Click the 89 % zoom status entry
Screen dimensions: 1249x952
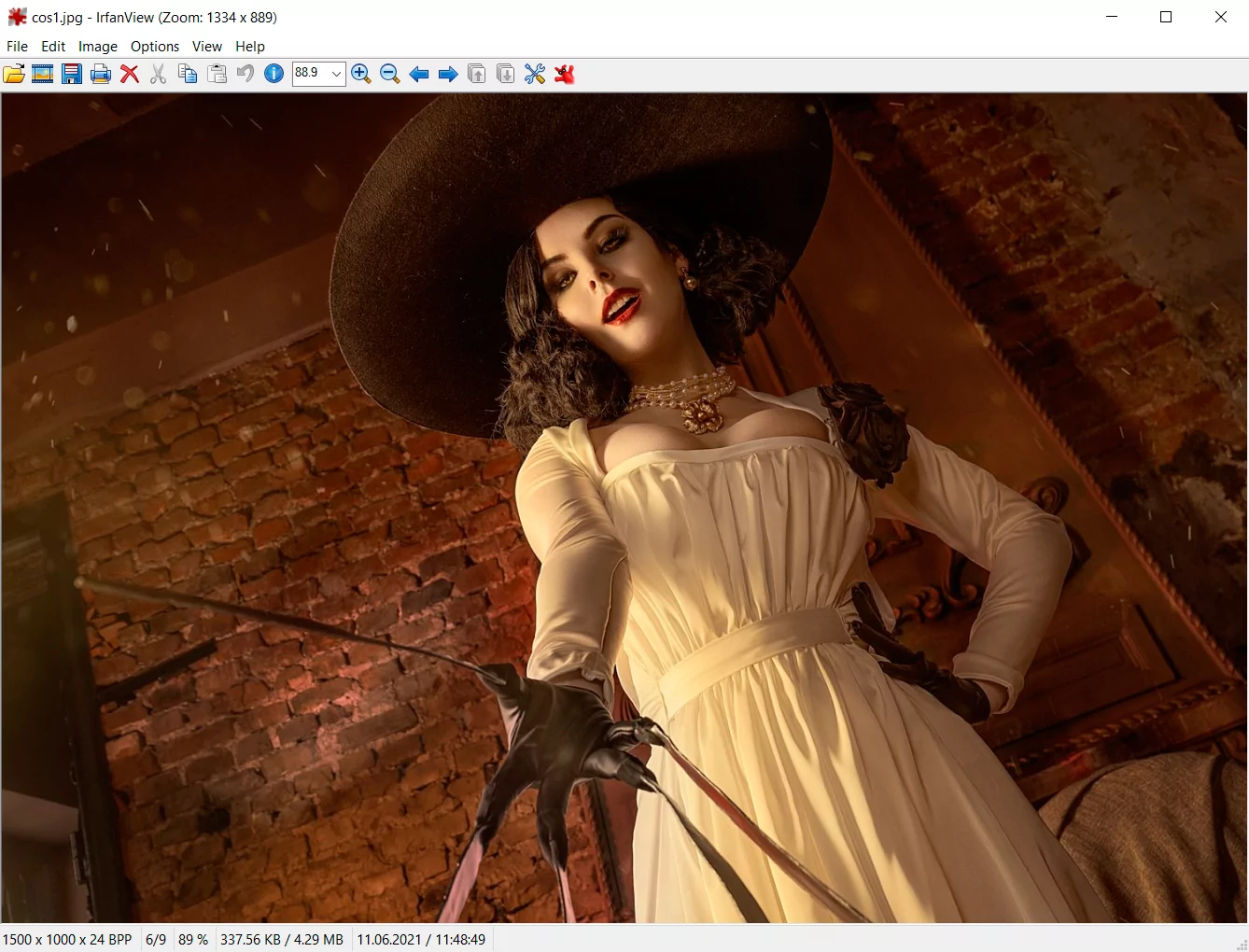click(x=193, y=940)
